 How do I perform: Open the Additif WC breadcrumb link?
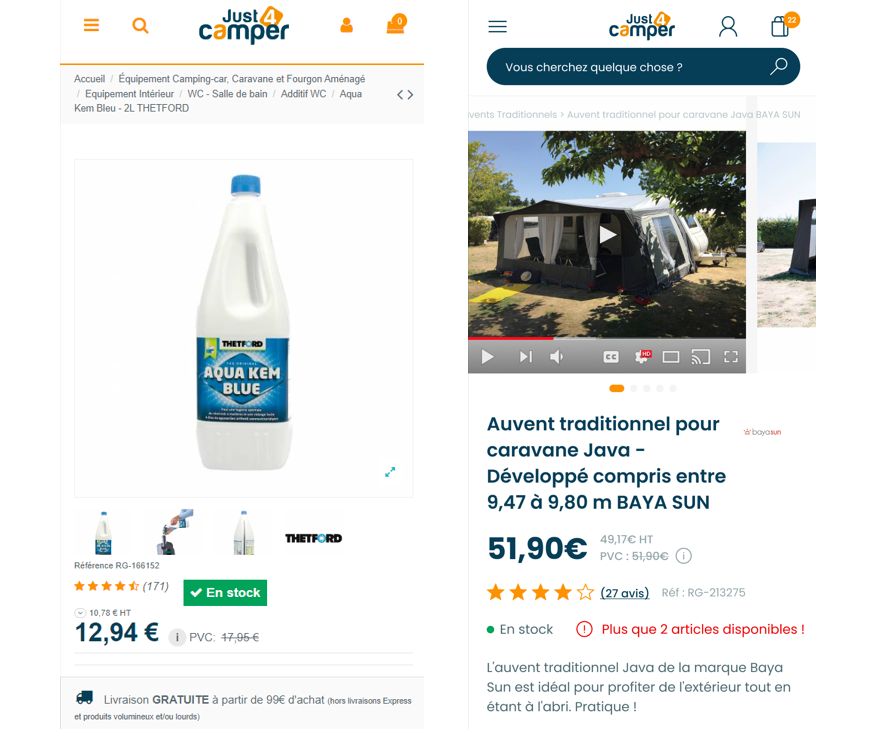pos(303,94)
